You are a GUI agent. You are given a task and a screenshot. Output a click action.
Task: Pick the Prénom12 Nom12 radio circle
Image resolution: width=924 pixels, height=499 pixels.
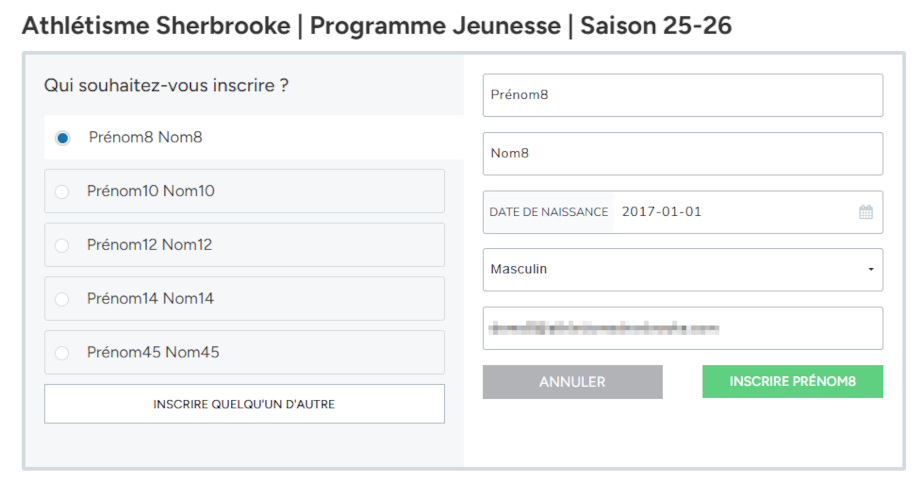(x=62, y=245)
